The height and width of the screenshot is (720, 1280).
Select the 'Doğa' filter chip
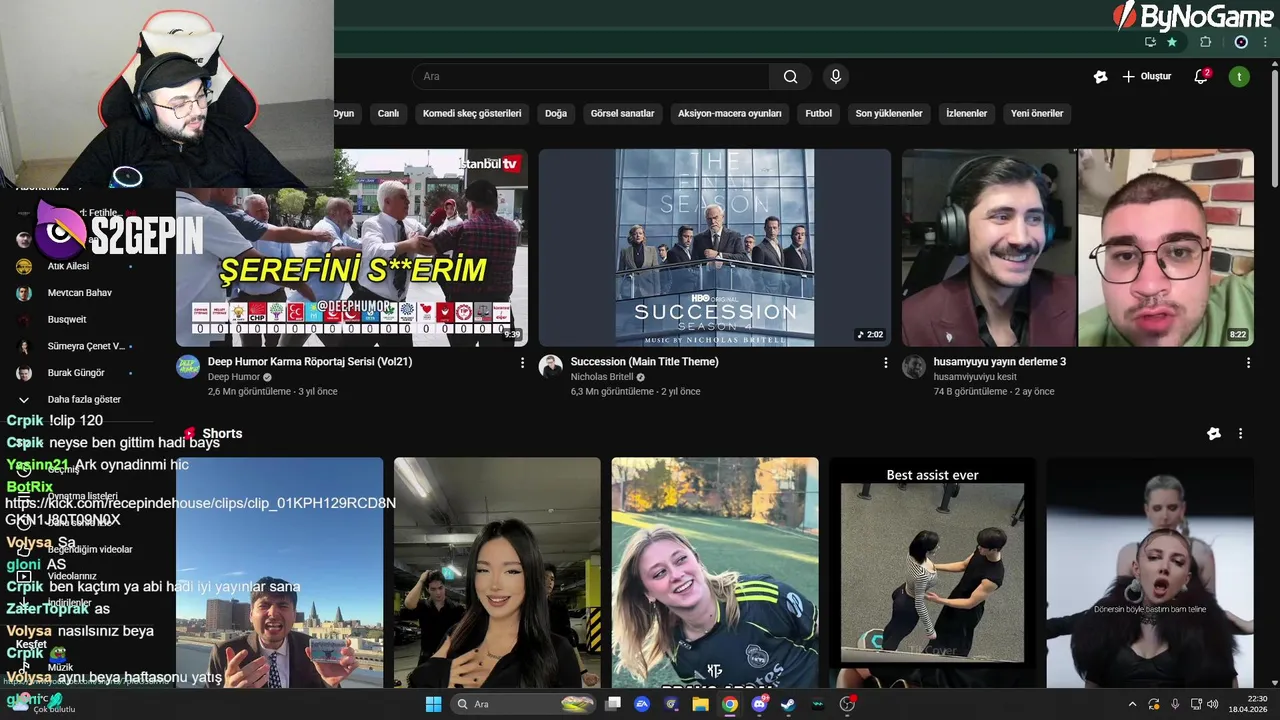[556, 114]
